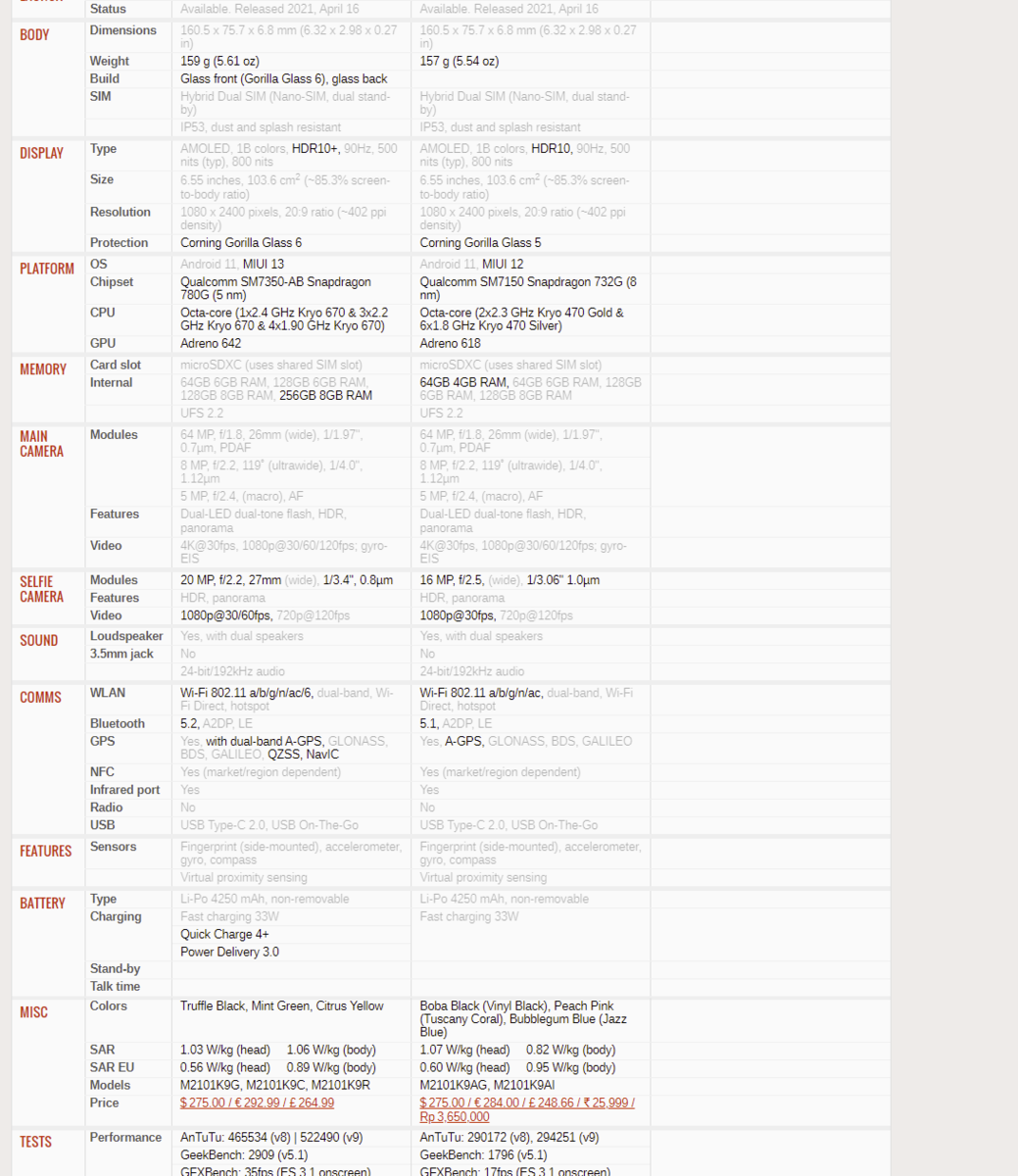Click the OS spec label
The width and height of the screenshot is (1018, 1176).
pos(99,264)
